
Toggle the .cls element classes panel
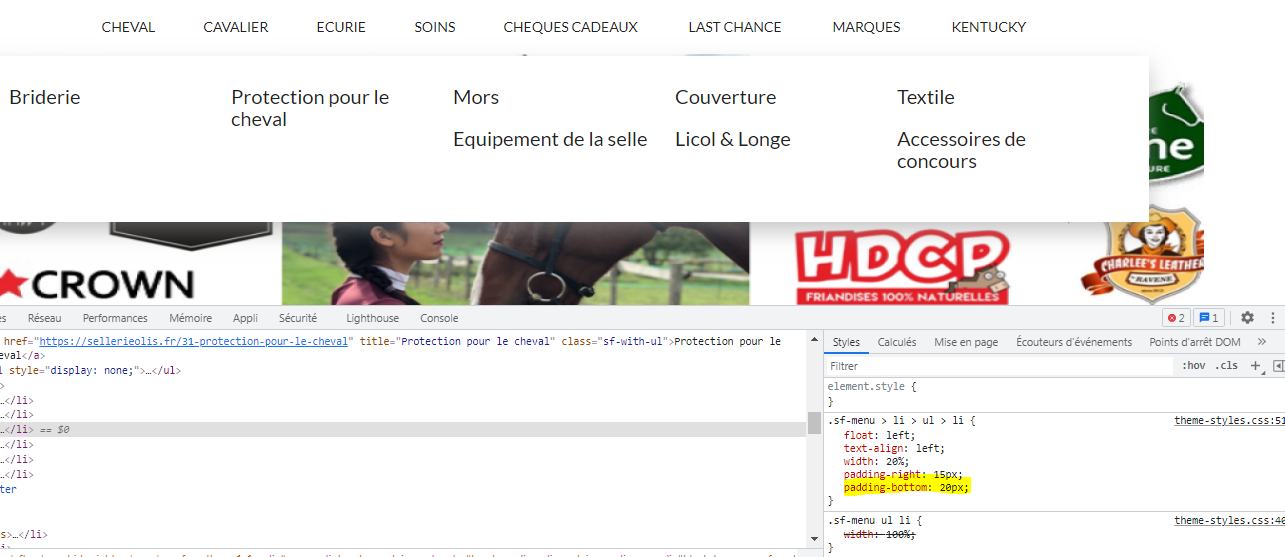click(x=1226, y=366)
